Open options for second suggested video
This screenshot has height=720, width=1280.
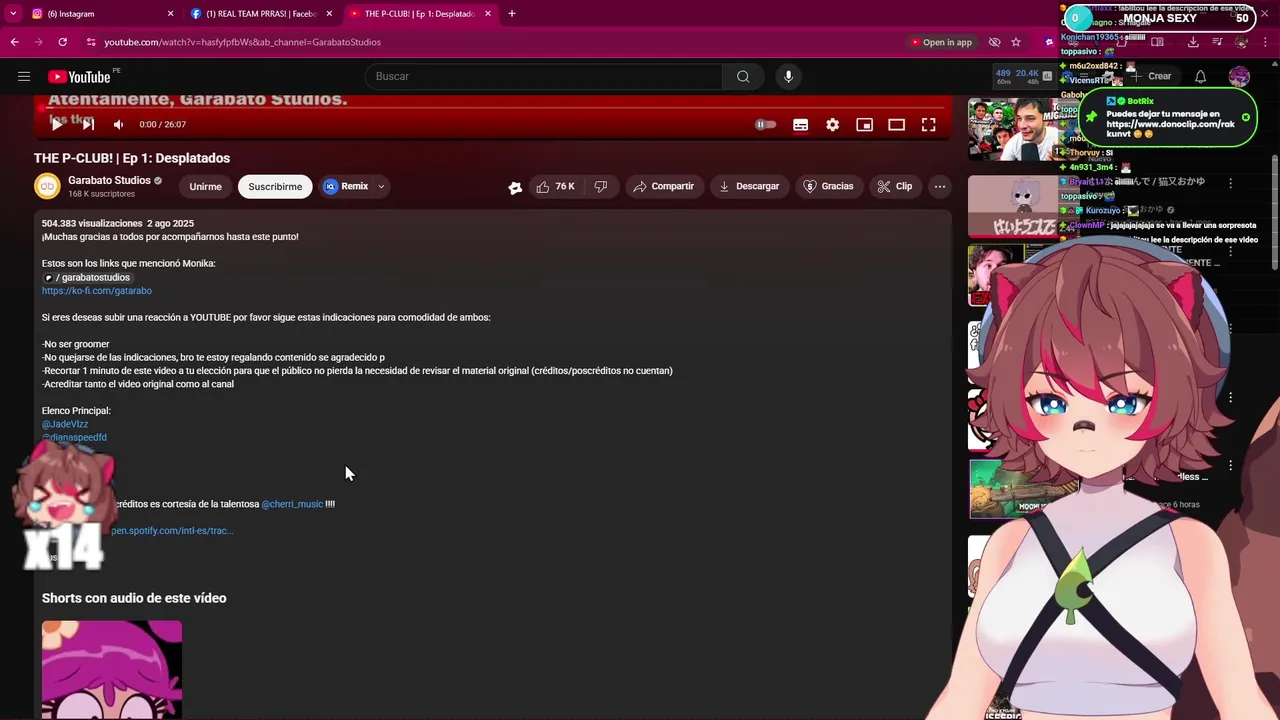point(1231,183)
